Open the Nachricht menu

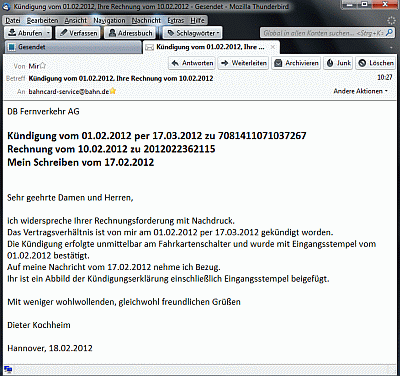[146, 21]
